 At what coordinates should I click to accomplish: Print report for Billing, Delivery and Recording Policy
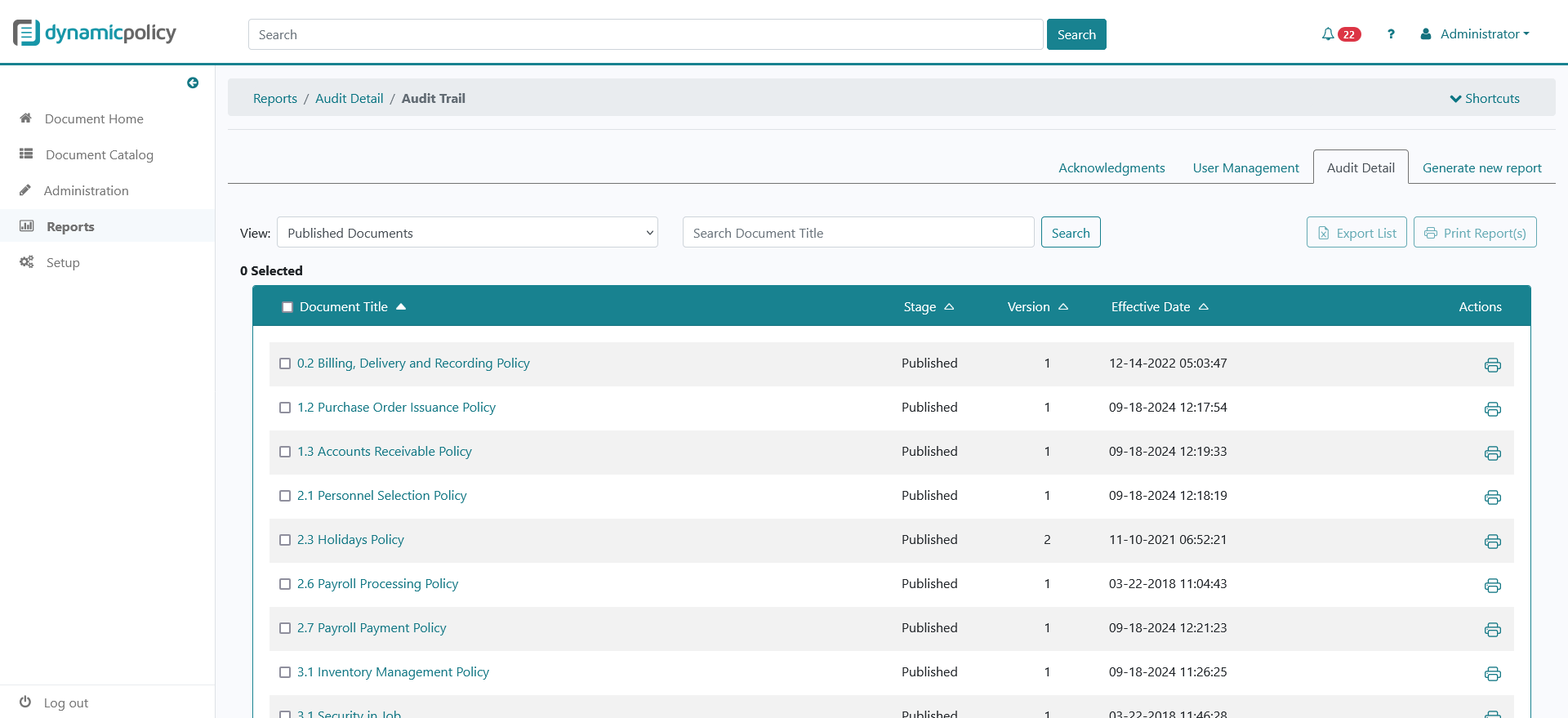(1493, 365)
